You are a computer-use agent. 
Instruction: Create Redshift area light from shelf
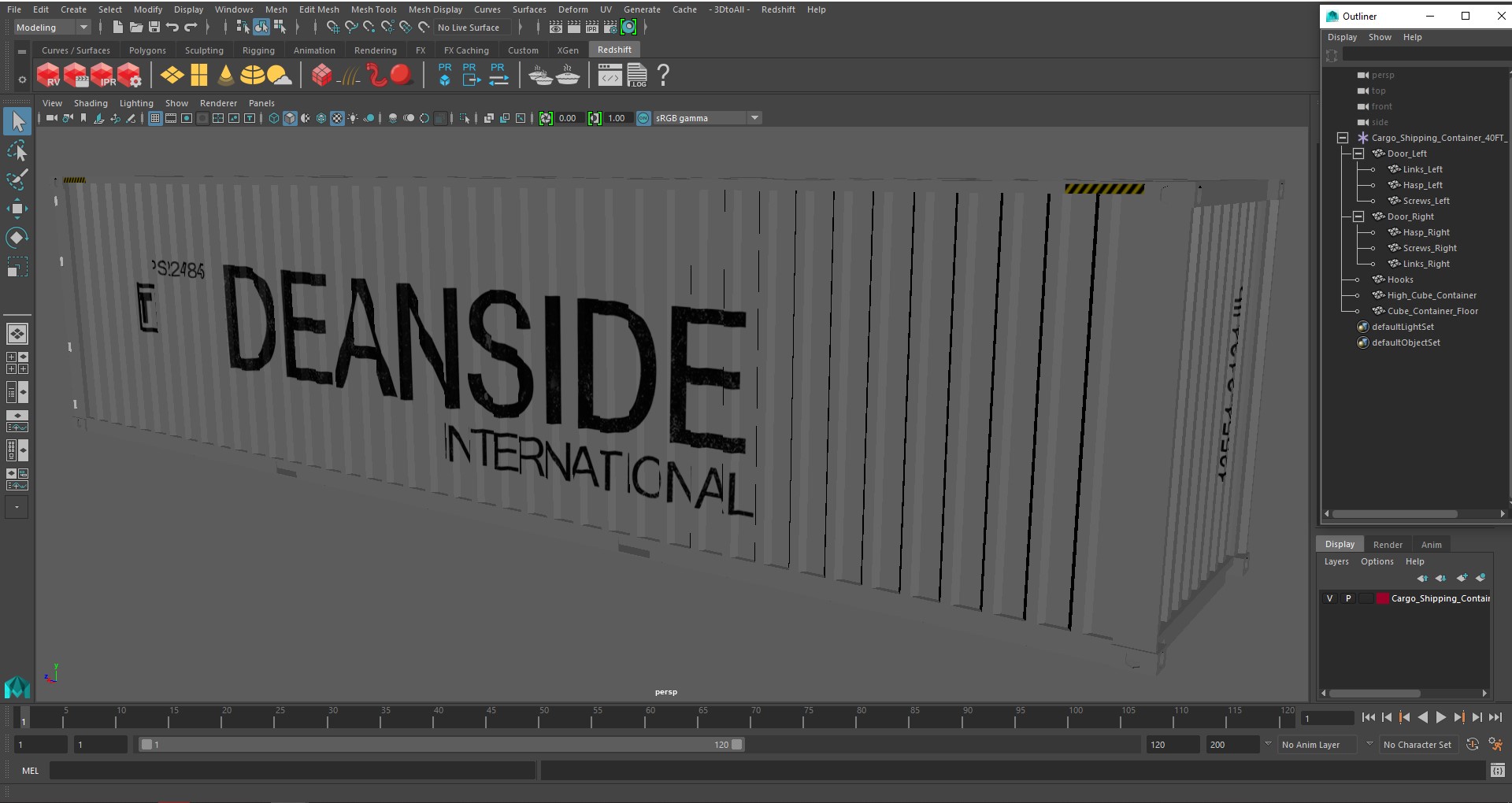(x=172, y=75)
